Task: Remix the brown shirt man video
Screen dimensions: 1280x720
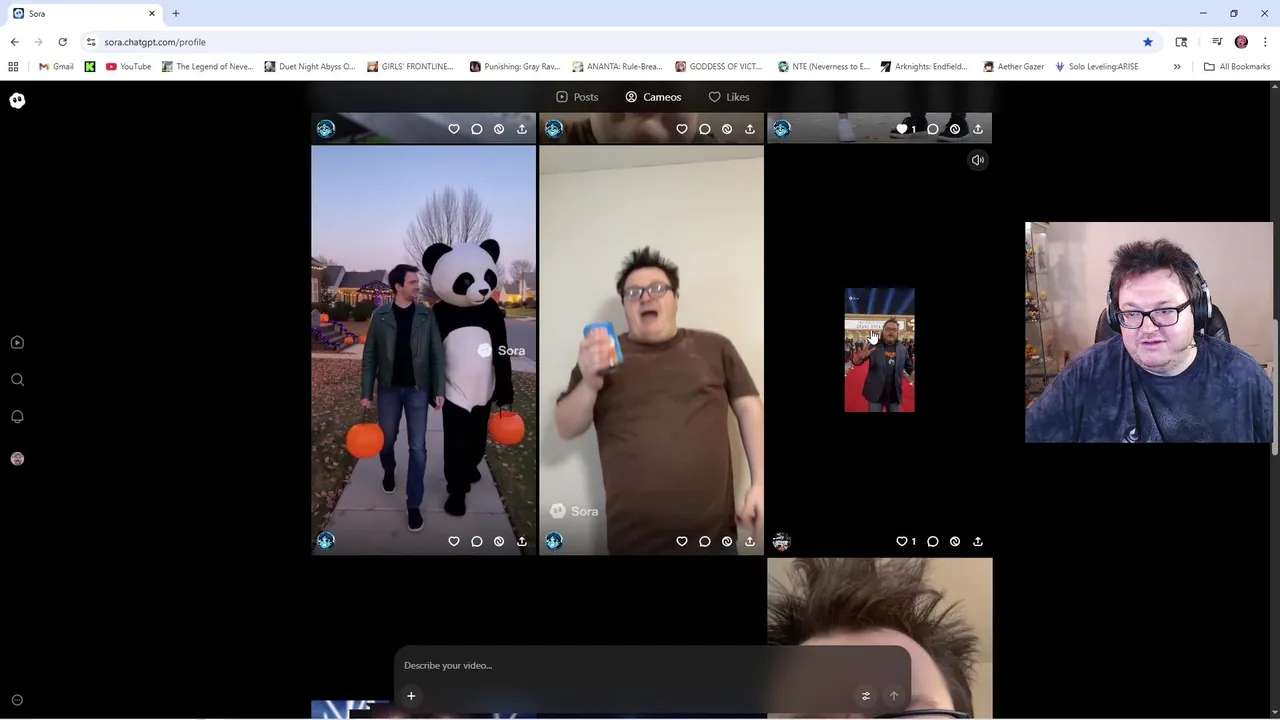Action: 727,541
